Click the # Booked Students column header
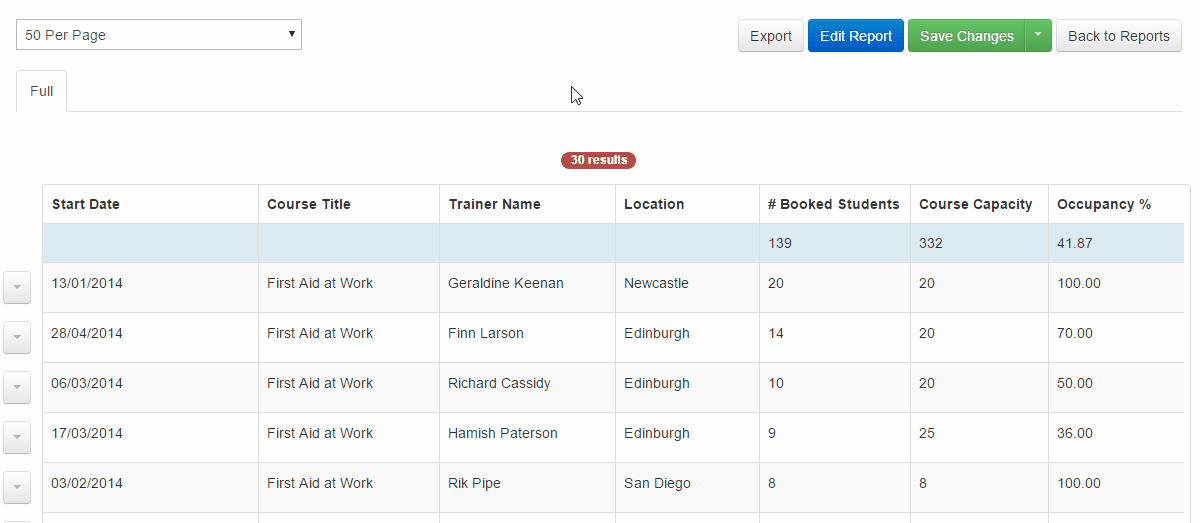Screen dimensions: 1200x523 click(834, 204)
